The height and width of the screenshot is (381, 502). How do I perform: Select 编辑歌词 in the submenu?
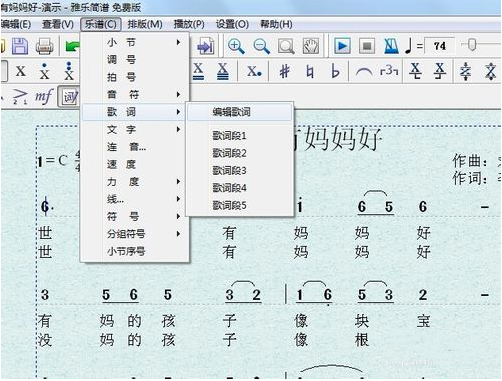point(240,112)
